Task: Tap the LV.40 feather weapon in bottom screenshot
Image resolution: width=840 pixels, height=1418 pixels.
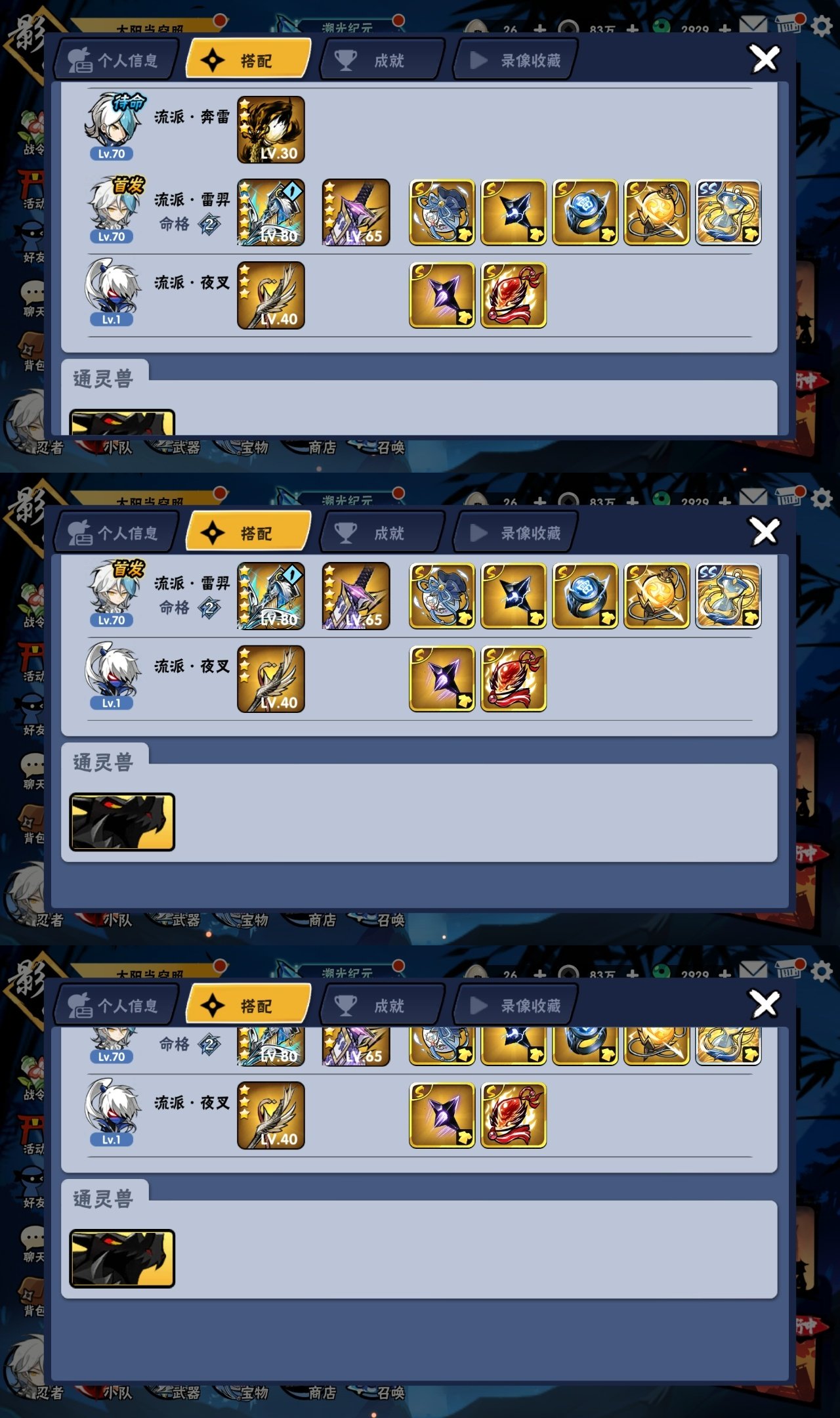Action: tap(270, 1115)
